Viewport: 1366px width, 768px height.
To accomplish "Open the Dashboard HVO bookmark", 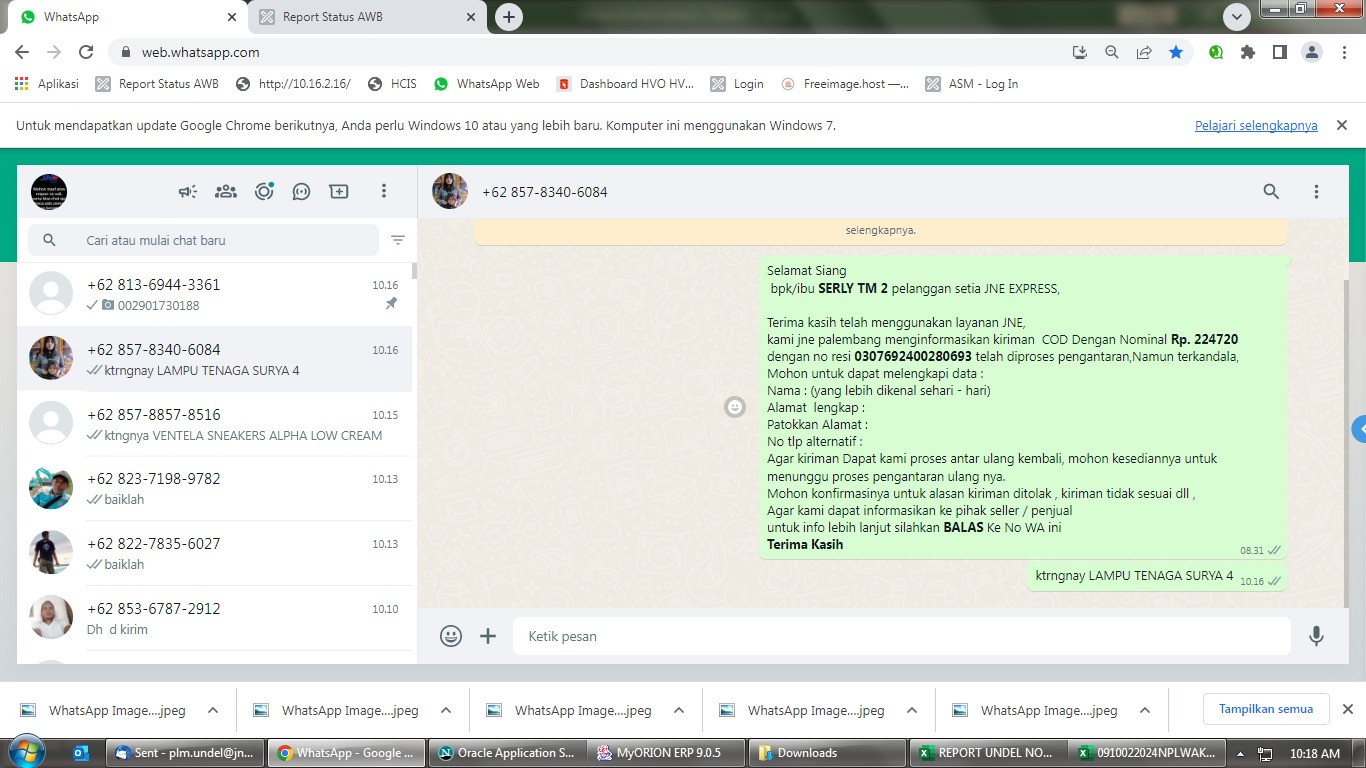I will [625, 84].
